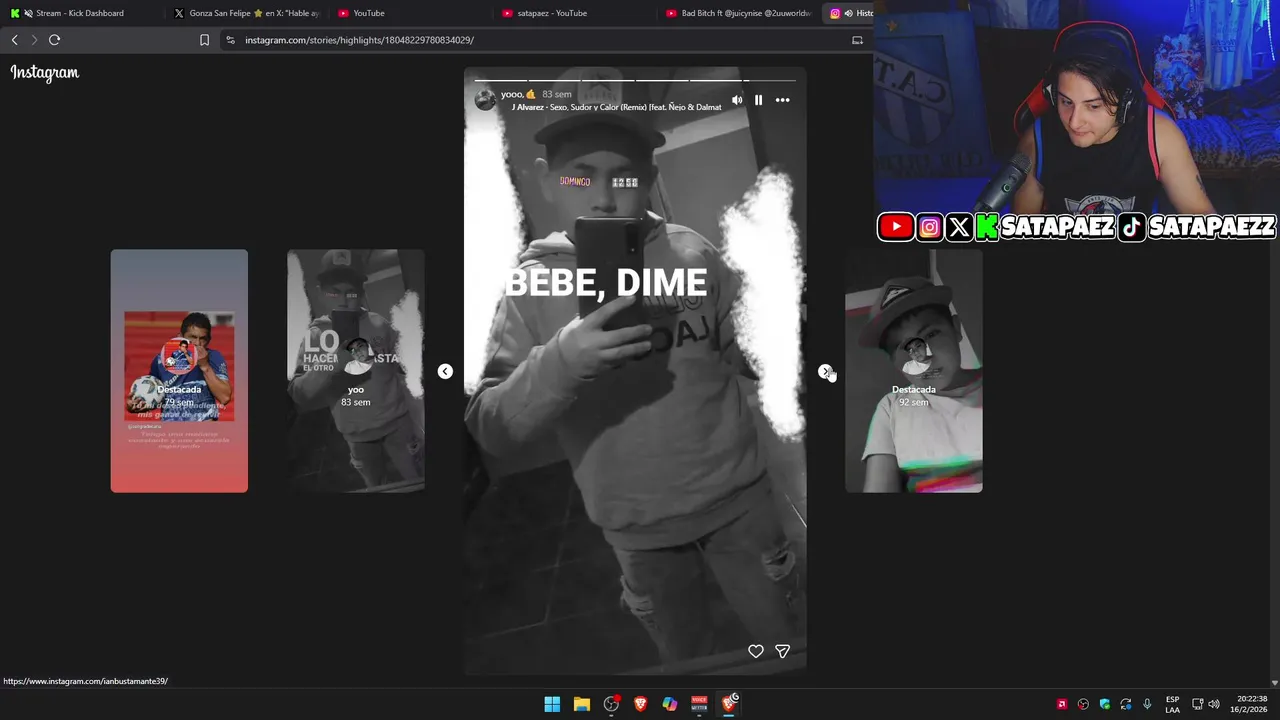Advance to the next story with the right arrow
The width and height of the screenshot is (1280, 720).
click(x=825, y=371)
